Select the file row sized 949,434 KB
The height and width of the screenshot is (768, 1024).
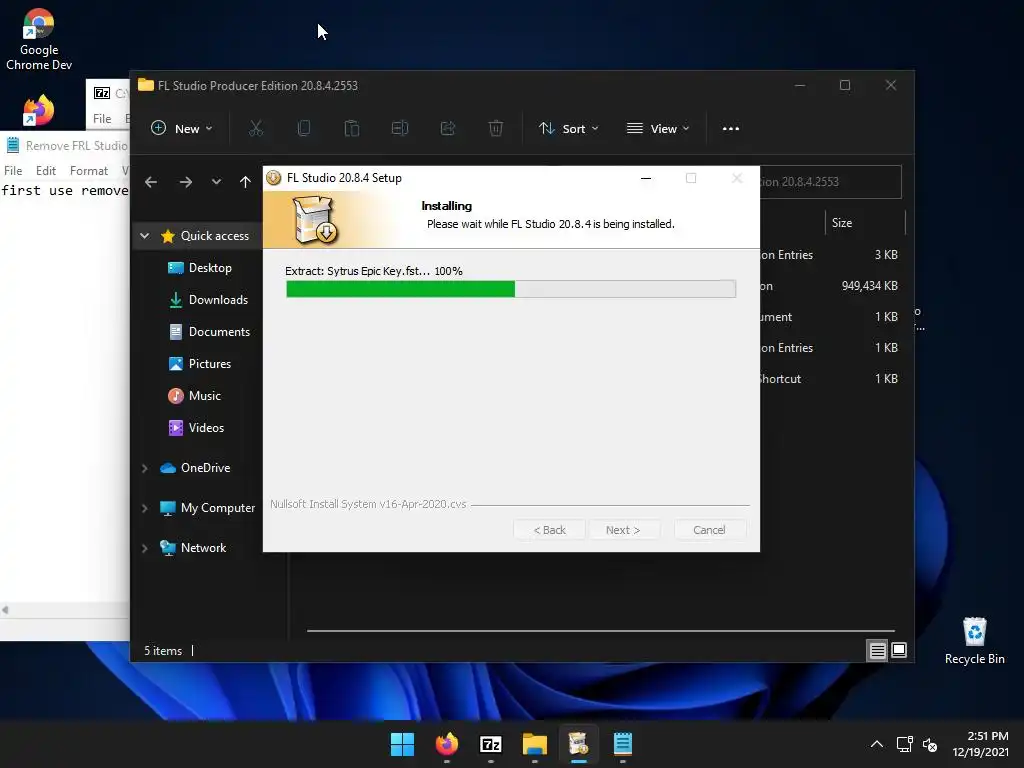coord(829,286)
